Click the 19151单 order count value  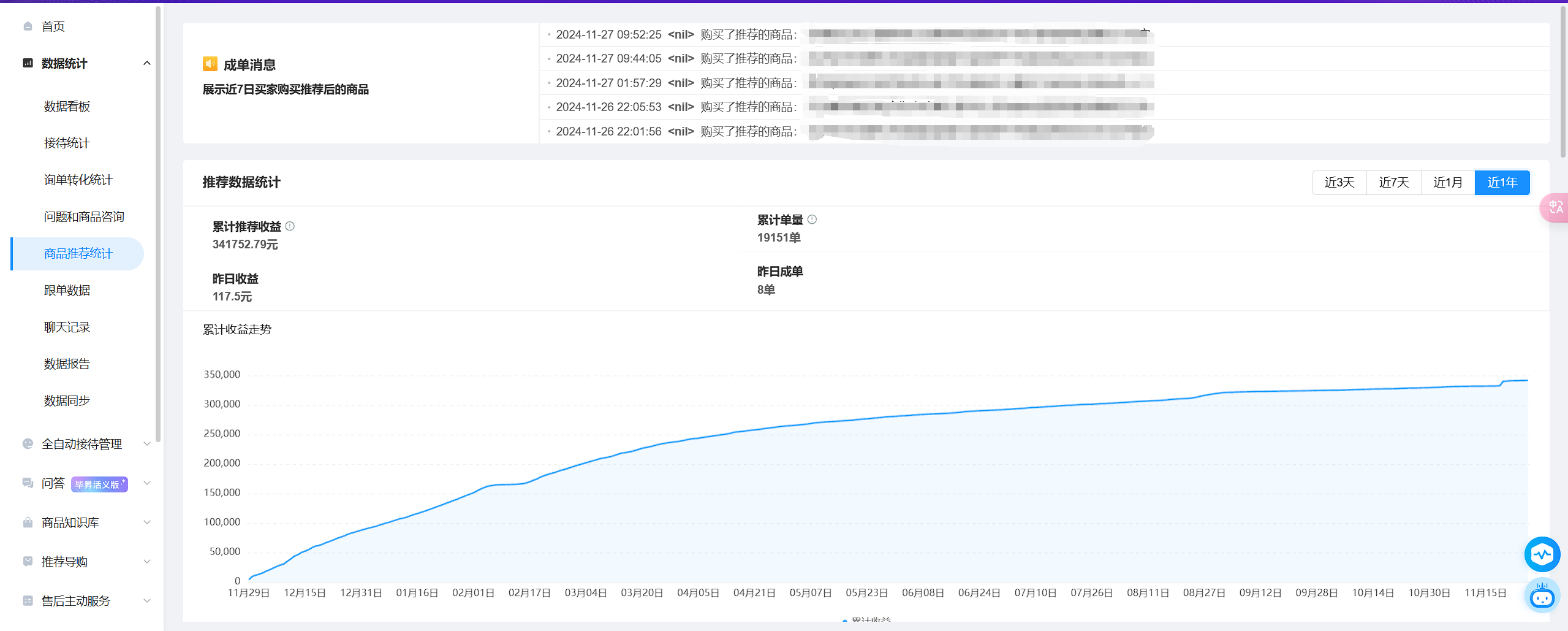[779, 238]
